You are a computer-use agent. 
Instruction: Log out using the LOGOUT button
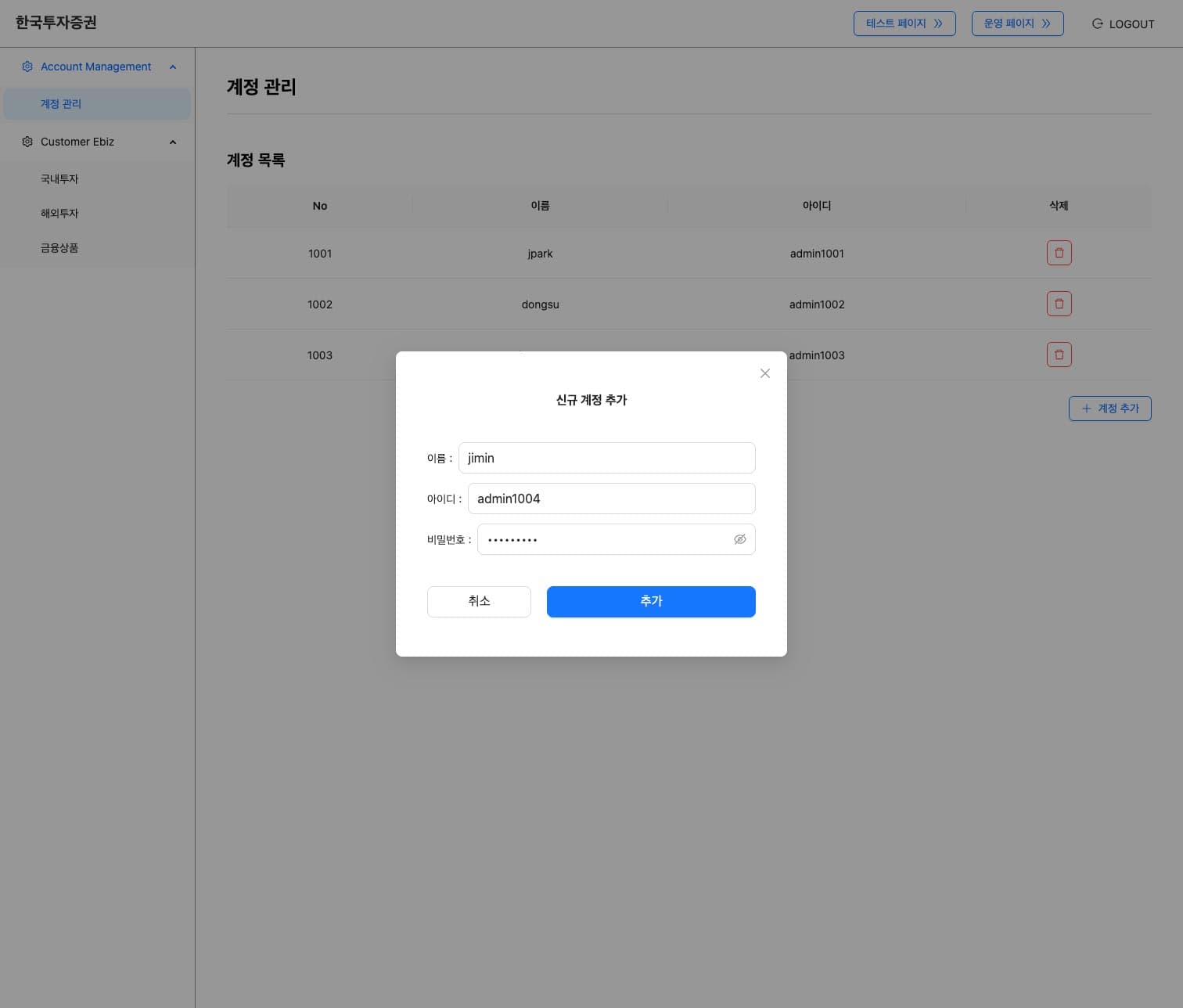tap(1123, 24)
